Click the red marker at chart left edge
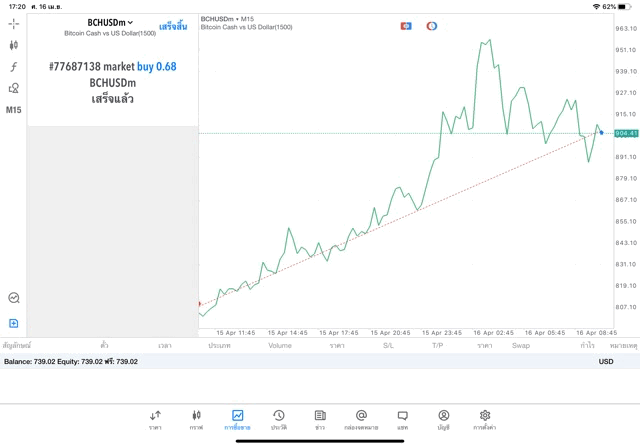640x447 pixels. coord(200,304)
